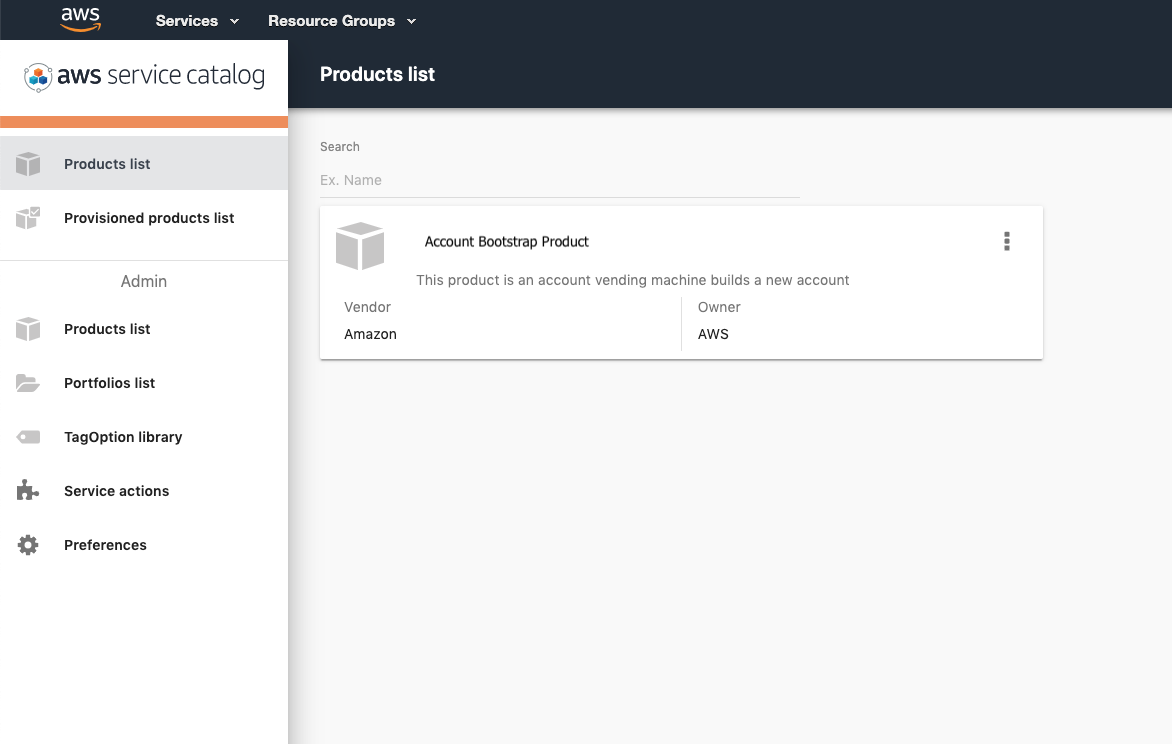Navigate to Portfolios list
Viewport: 1172px width, 744px height.
pyautogui.click(x=144, y=383)
